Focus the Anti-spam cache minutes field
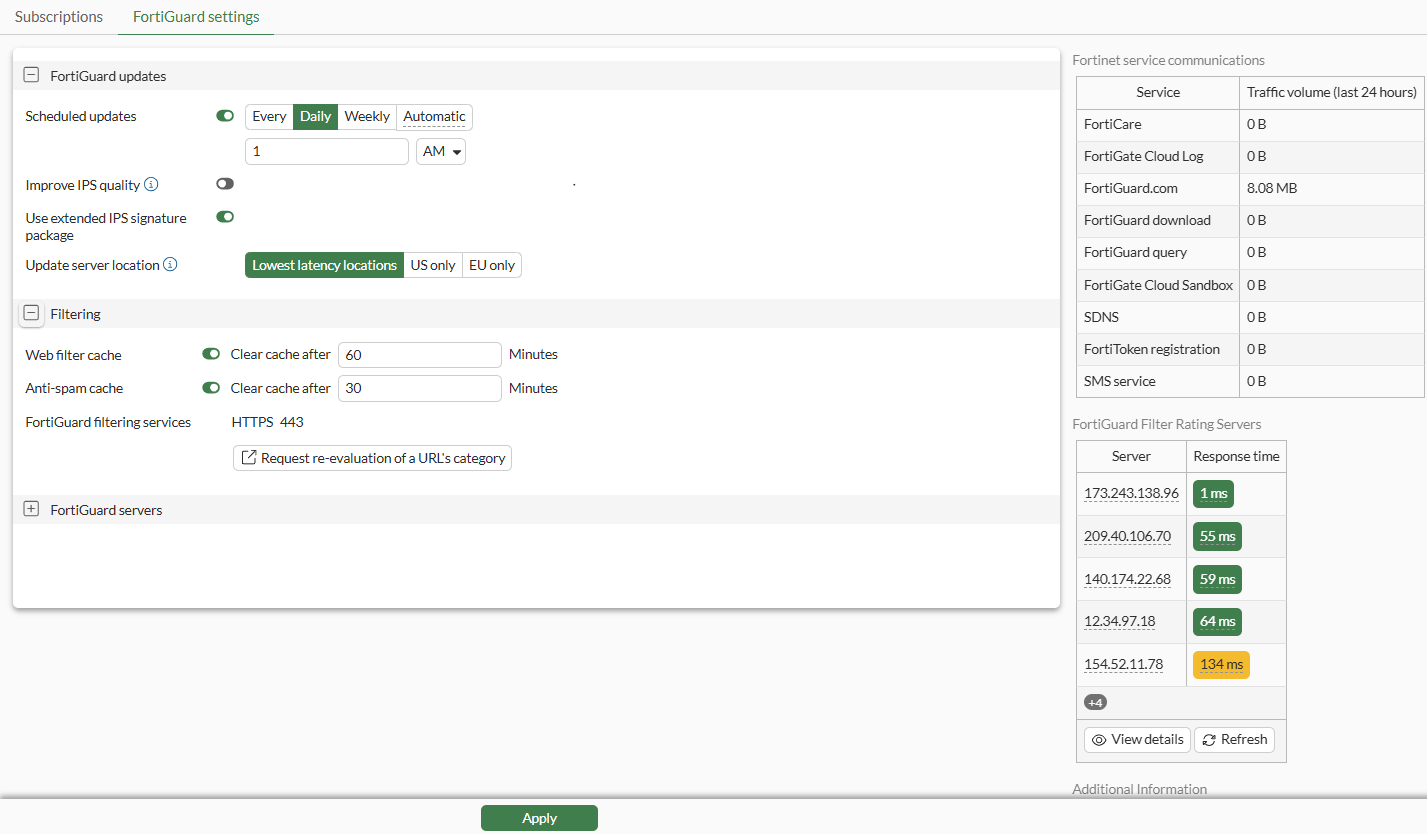The height and width of the screenshot is (834, 1427). (420, 388)
